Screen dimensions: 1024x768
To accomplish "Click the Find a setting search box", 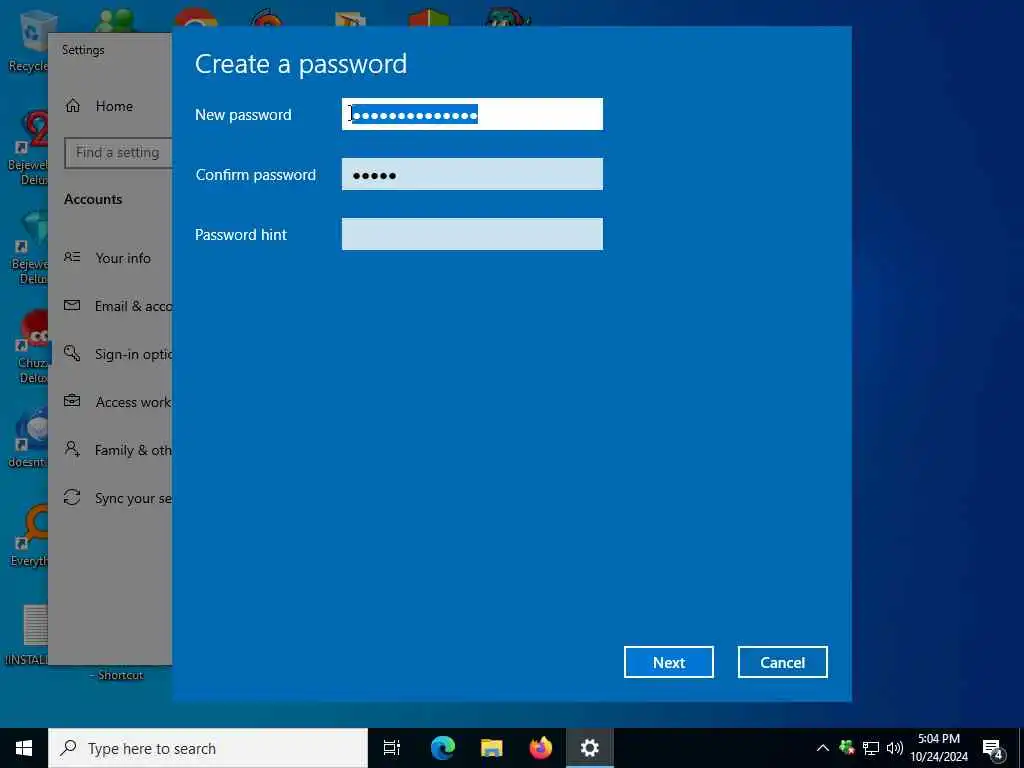I will click(118, 153).
